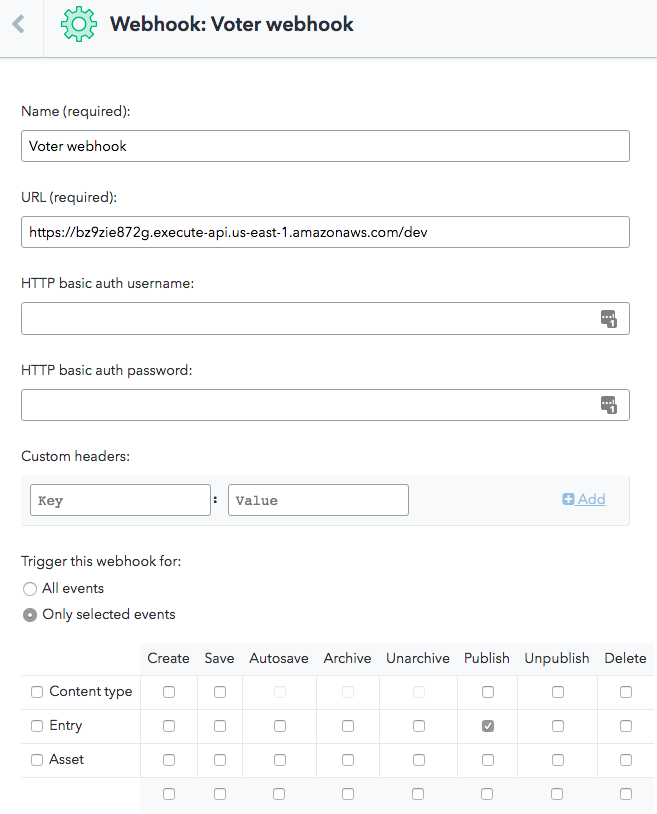Check the Entry row select-all checkbox

pyautogui.click(x=37, y=726)
